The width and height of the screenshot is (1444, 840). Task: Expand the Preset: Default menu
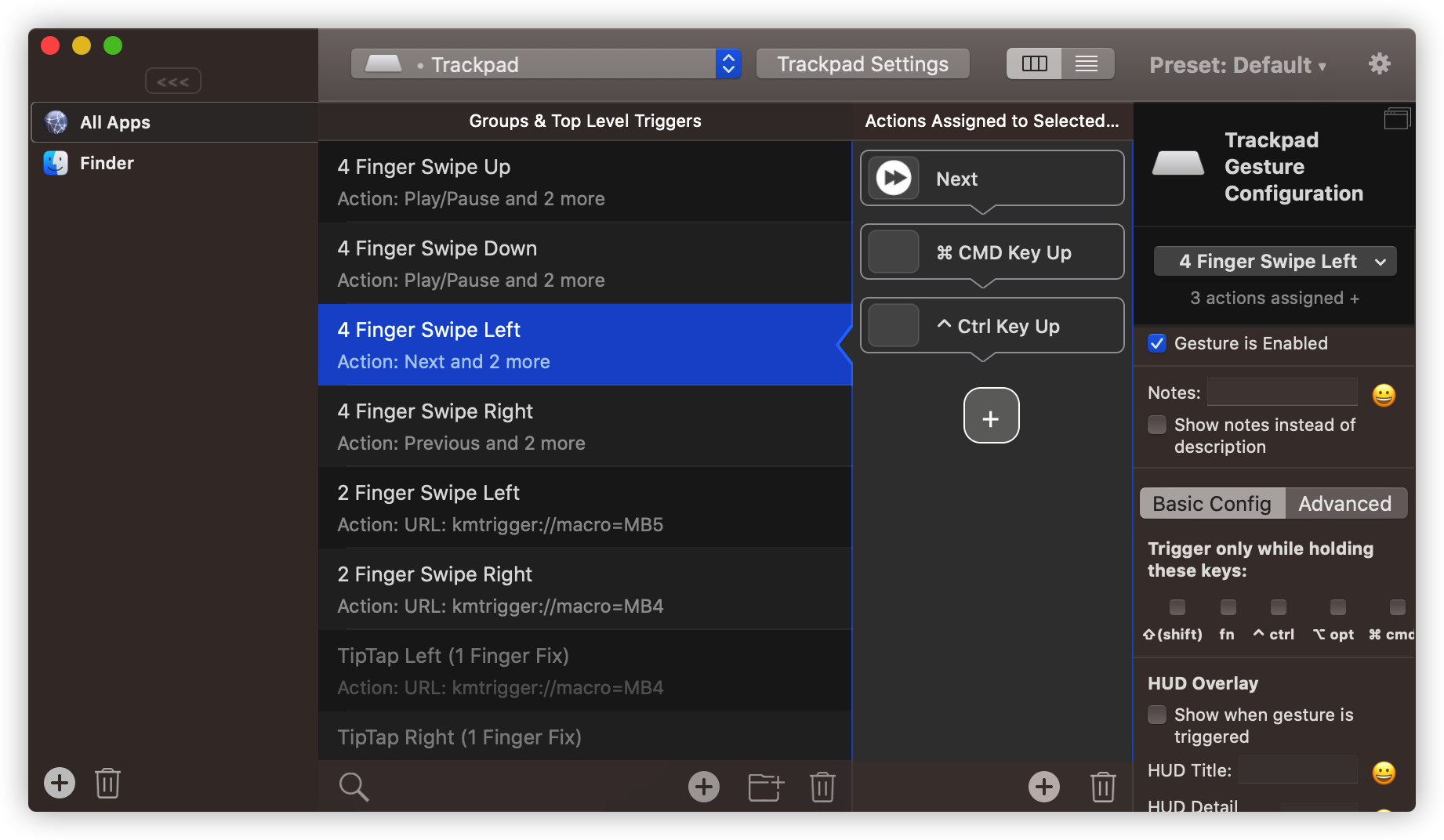(x=1237, y=65)
